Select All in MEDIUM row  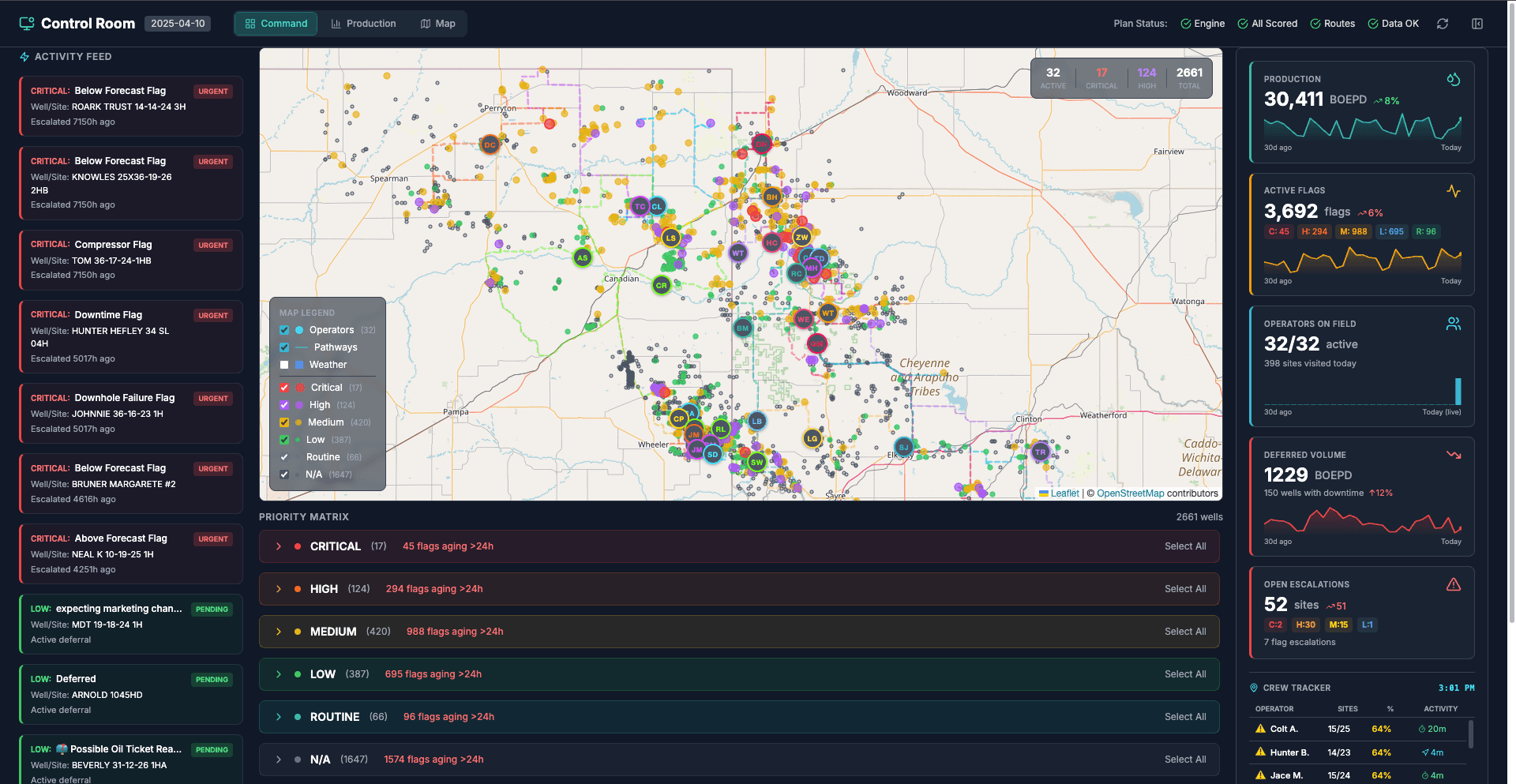[1185, 632]
